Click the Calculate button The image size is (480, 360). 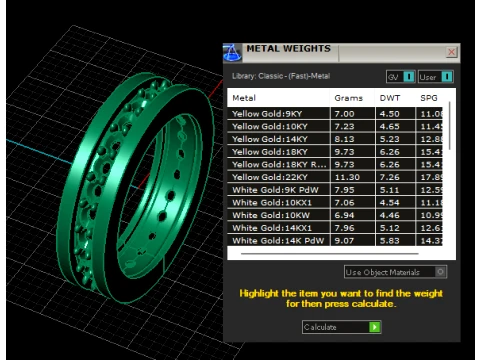click(x=342, y=327)
